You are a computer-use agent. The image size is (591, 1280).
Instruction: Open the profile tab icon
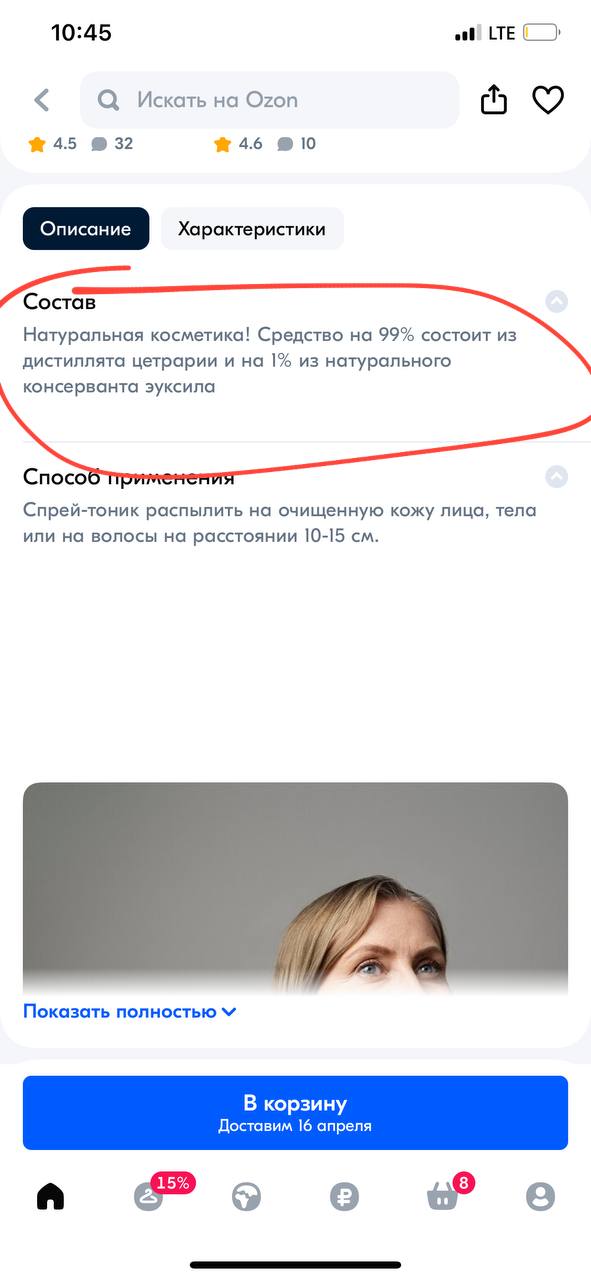pyautogui.click(x=540, y=1196)
